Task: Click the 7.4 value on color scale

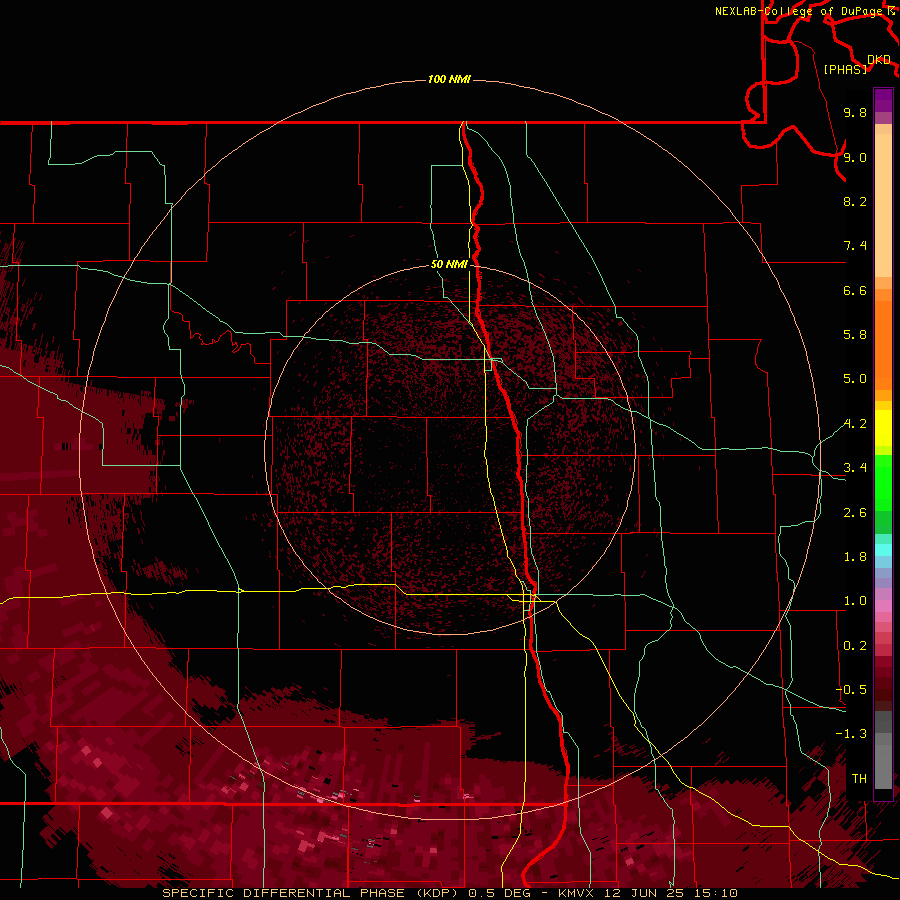Action: (x=855, y=246)
